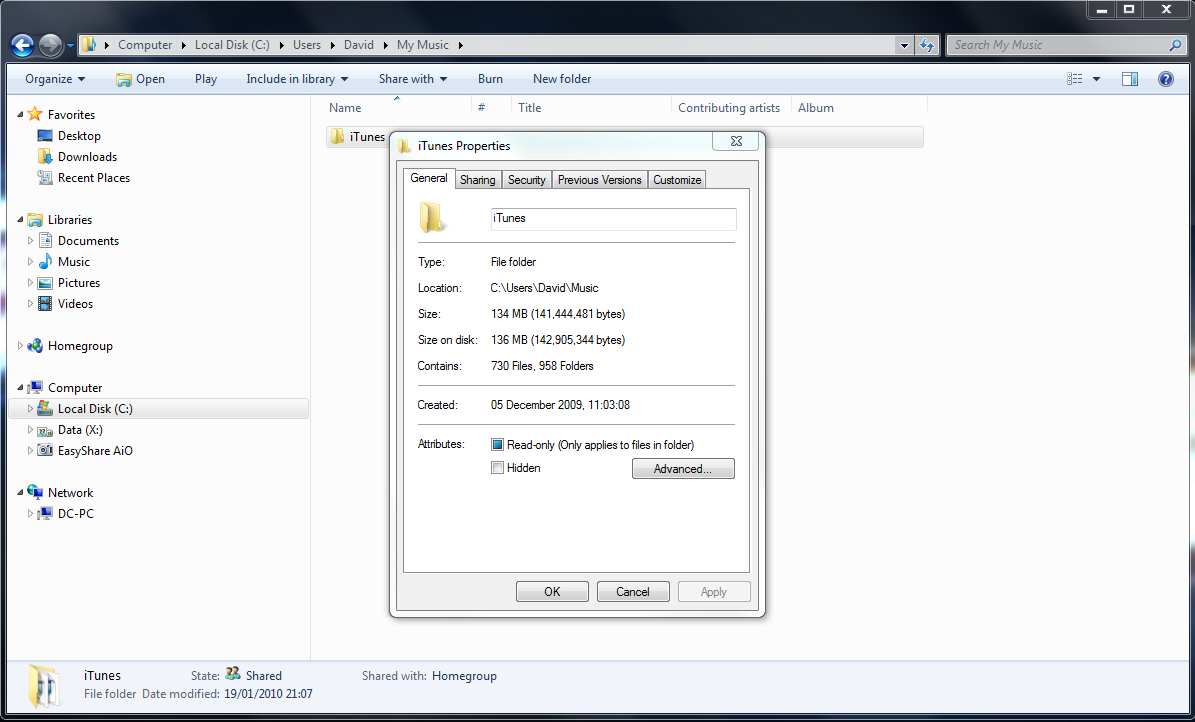Open Help with the question mark icon
The image size is (1195, 722).
(1165, 79)
